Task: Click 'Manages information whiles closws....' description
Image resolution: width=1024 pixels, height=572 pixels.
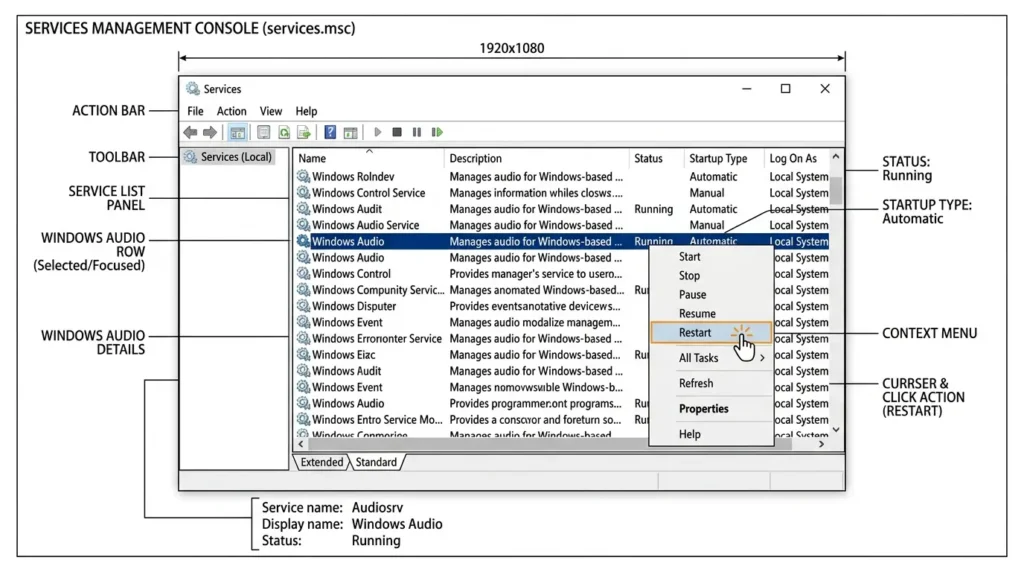Action: point(536,193)
